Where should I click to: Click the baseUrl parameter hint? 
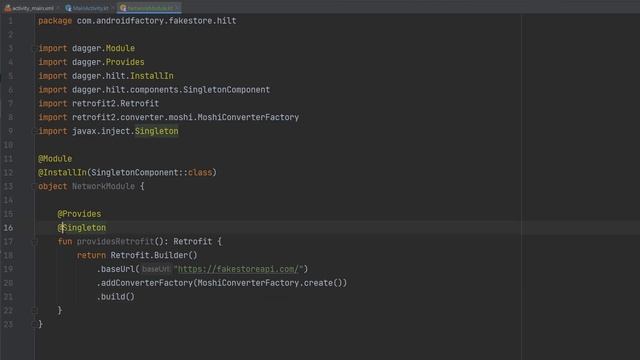coord(156,269)
